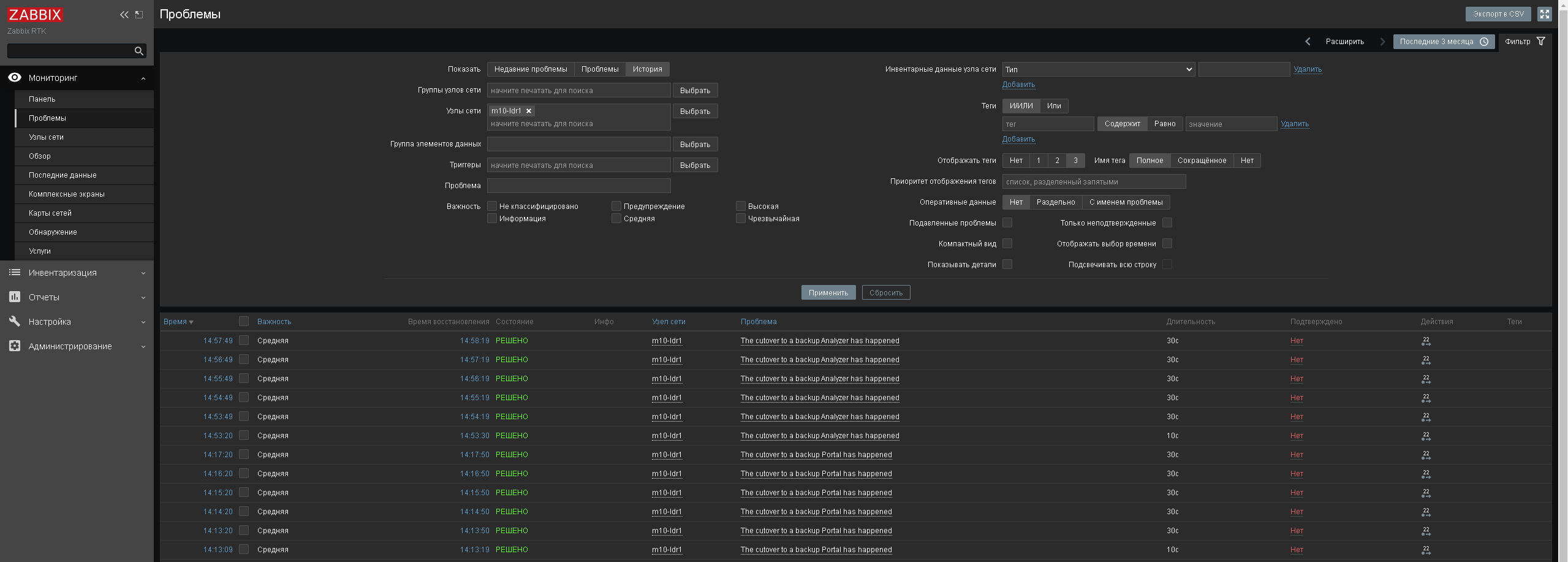The width and height of the screenshot is (1568, 562).
Task: Click the sidebar hide toggle icon
Action: (139, 15)
